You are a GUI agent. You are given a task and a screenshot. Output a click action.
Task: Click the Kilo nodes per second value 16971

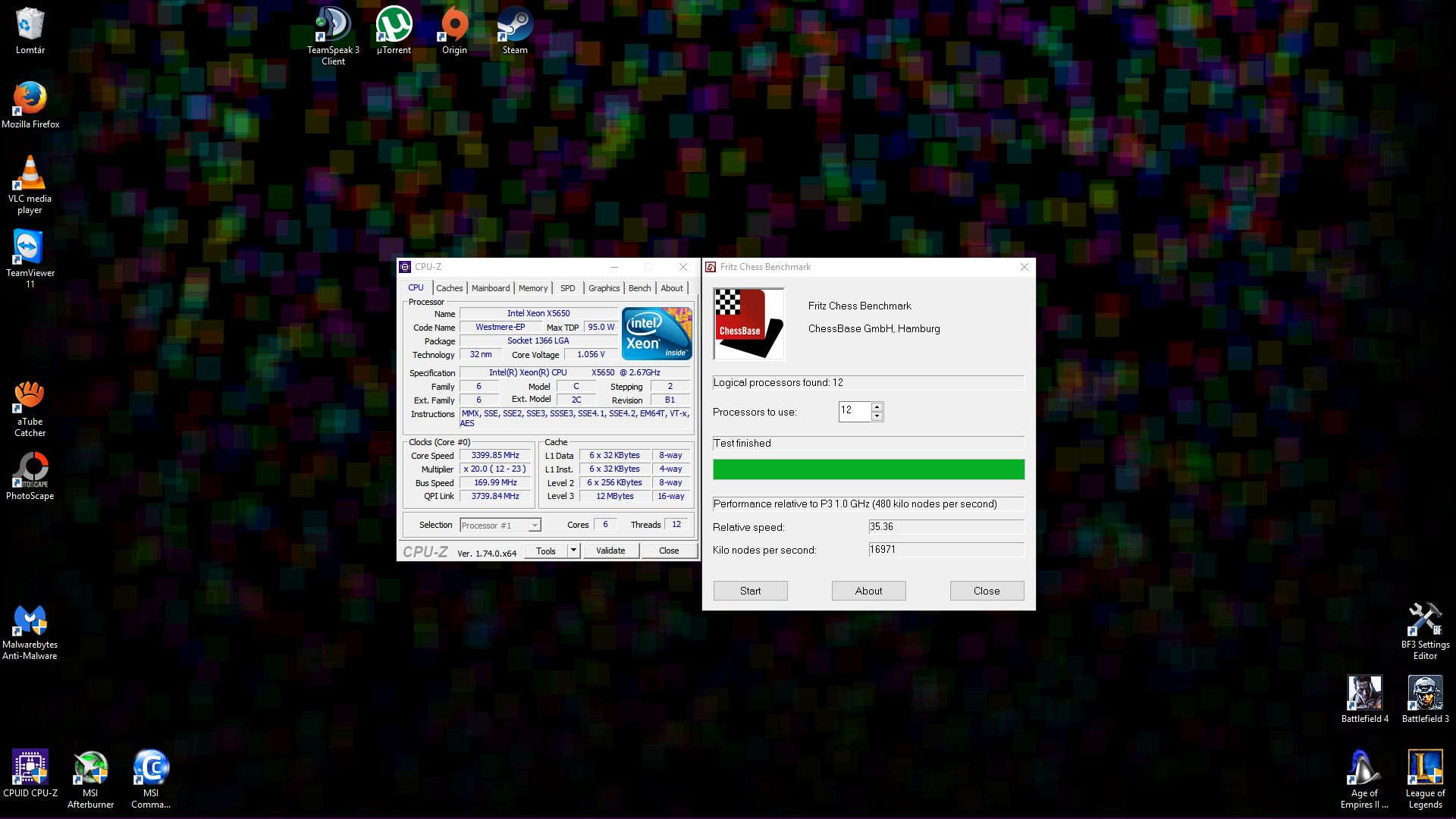click(x=946, y=550)
